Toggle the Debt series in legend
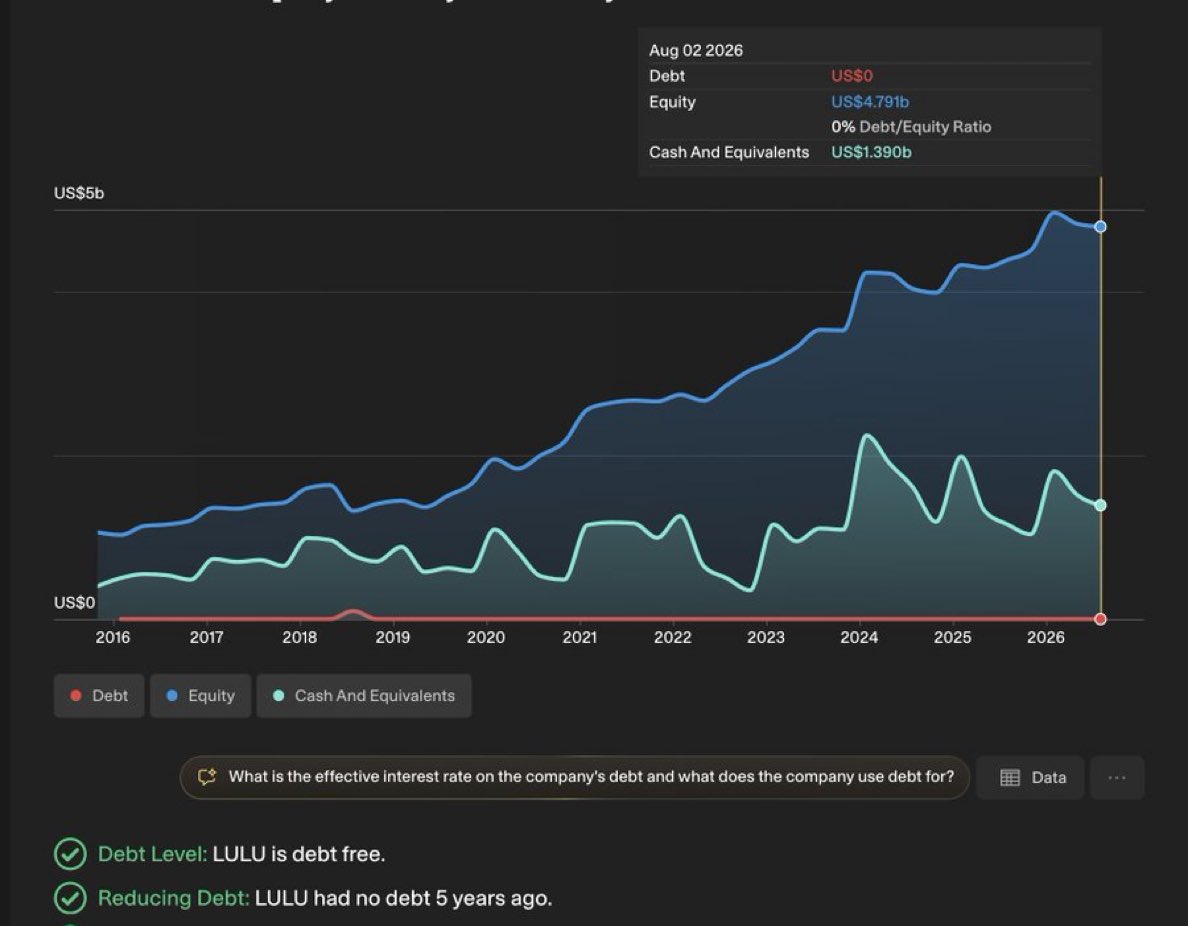This screenshot has height=926, width=1188. coord(99,696)
